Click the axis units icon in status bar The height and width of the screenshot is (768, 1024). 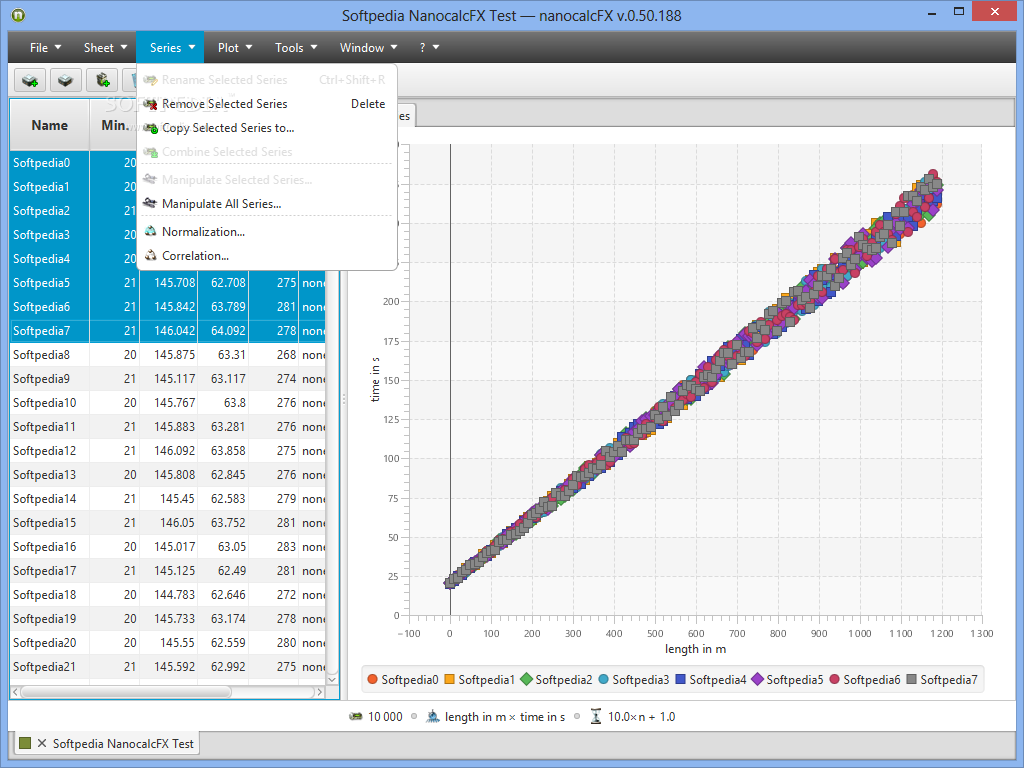coord(433,717)
